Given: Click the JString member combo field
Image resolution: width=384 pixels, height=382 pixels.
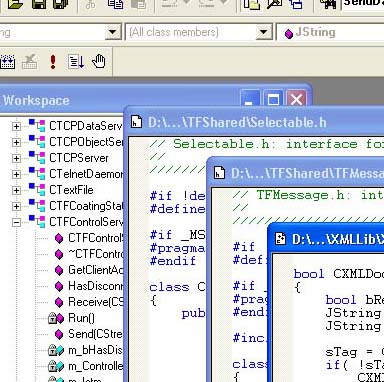Looking at the screenshot, I should (330, 32).
